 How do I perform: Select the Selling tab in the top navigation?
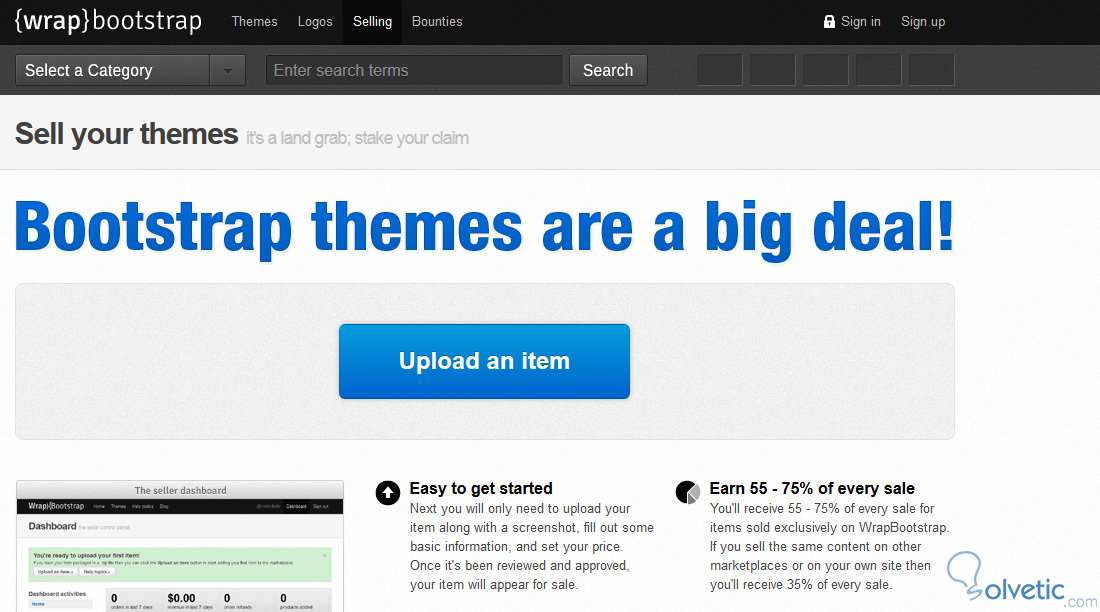point(373,22)
